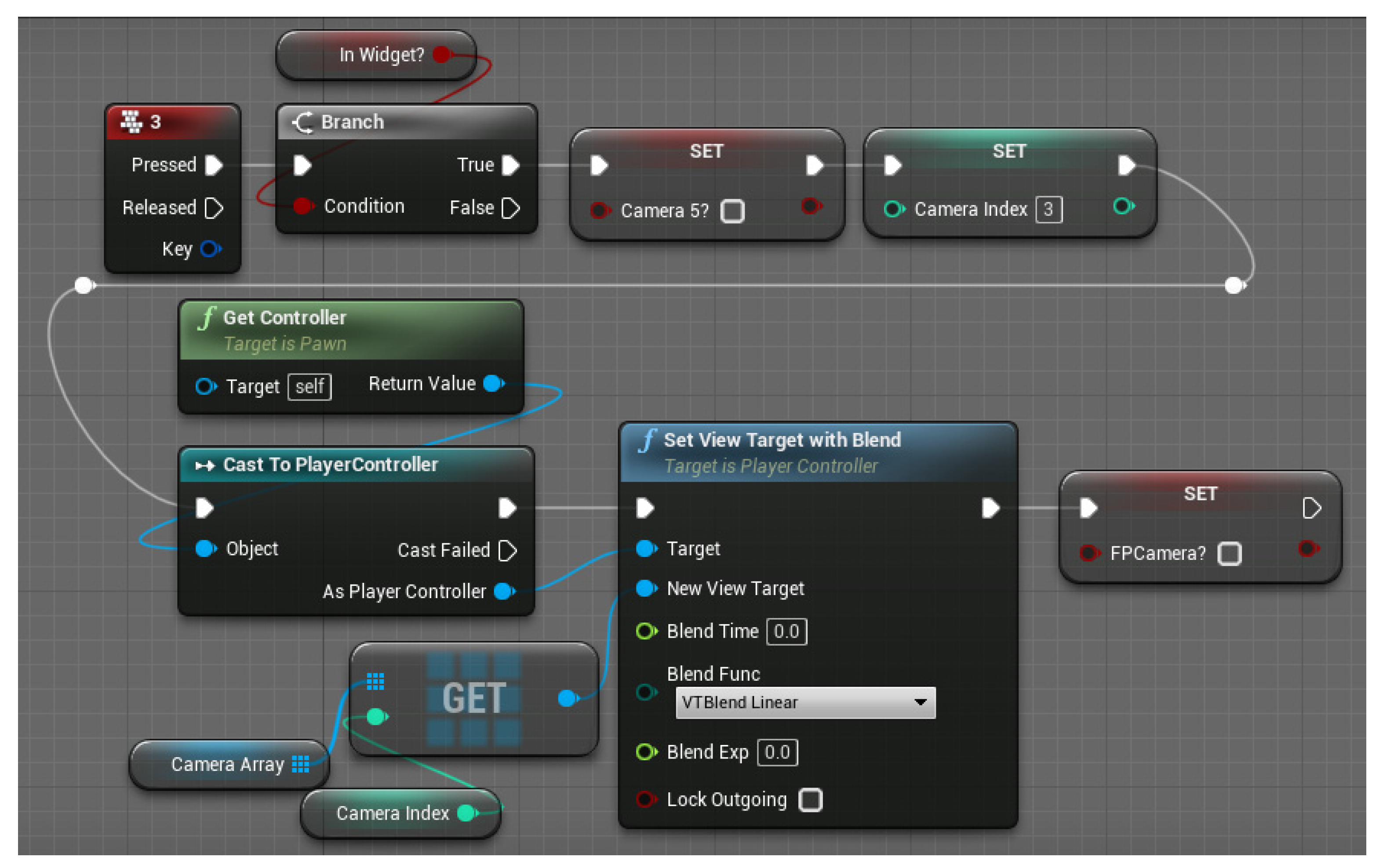Click the keyboard icon on the 3 event node
Viewport: 1383px width, 868px height.
131,121
